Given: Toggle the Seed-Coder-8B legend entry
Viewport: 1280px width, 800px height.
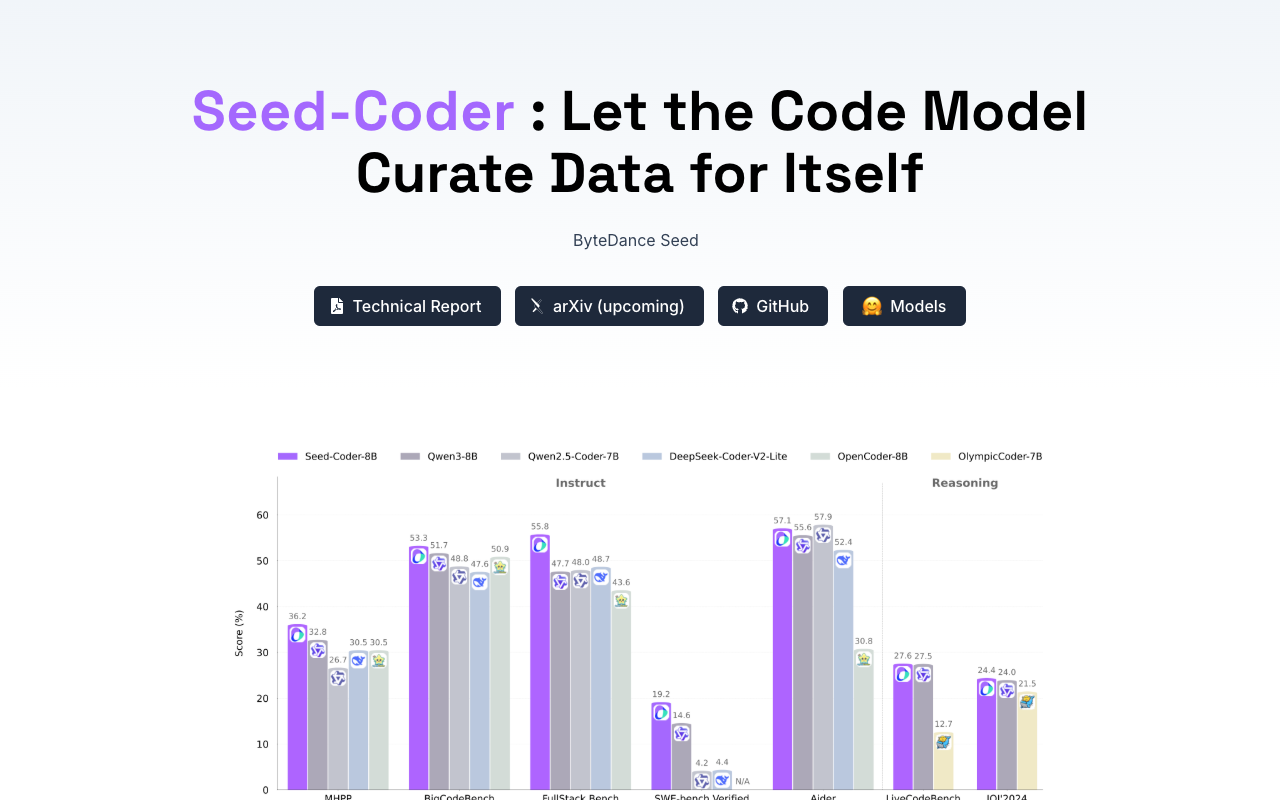Looking at the screenshot, I should 328,456.
